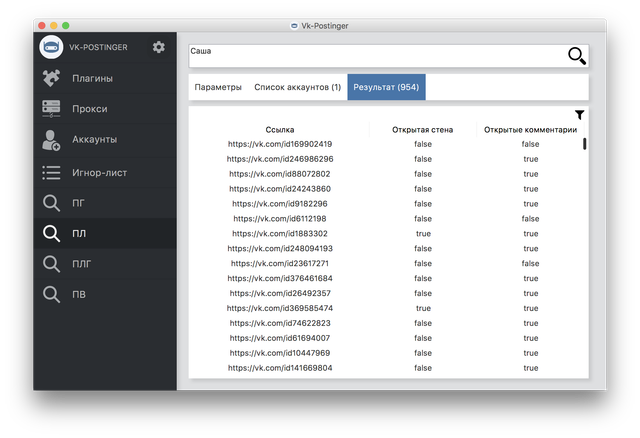Select link https://vk.com/id246986296

pos(280,159)
